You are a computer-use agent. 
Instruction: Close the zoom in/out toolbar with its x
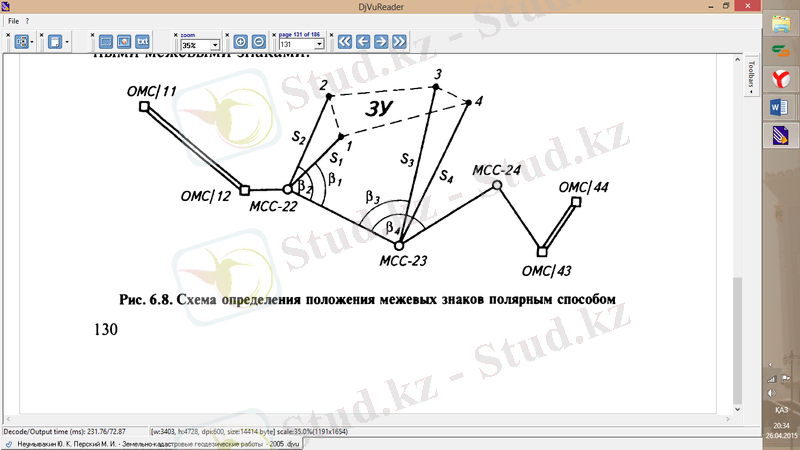227,35
